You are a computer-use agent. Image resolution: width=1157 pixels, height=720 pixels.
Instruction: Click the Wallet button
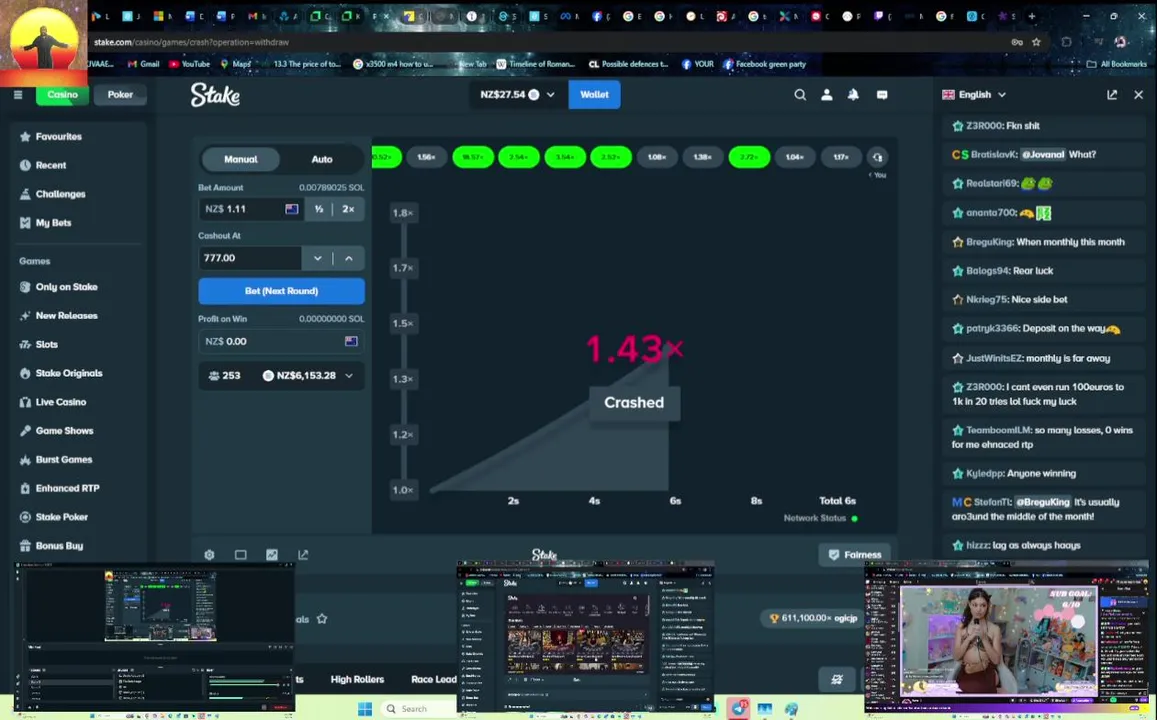pyautogui.click(x=594, y=94)
